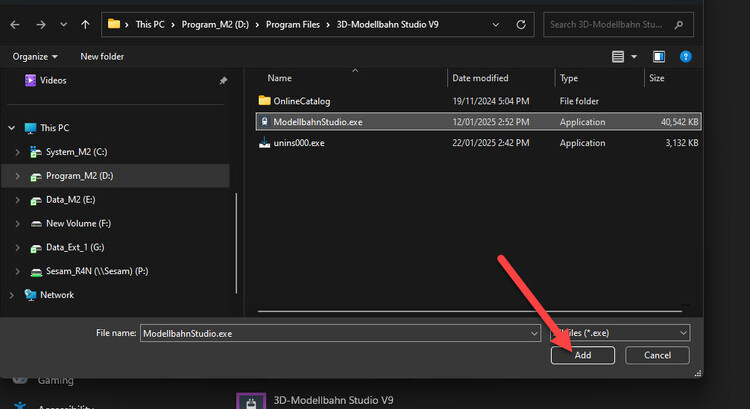Refresh the current folder view

coord(521,24)
